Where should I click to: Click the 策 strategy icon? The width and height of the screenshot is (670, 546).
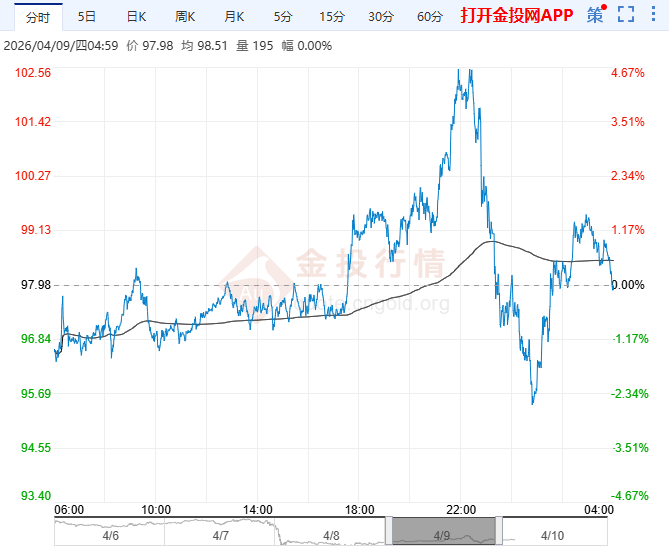click(x=595, y=15)
